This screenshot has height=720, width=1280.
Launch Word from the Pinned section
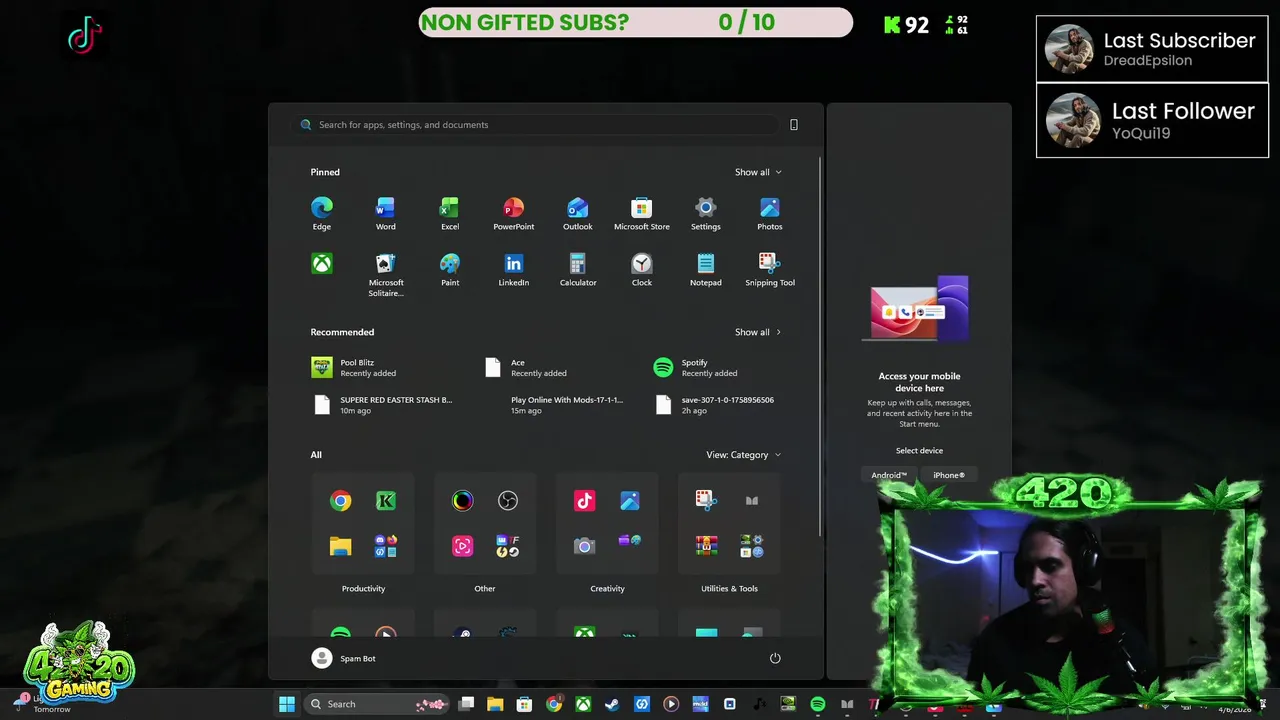coord(385,213)
